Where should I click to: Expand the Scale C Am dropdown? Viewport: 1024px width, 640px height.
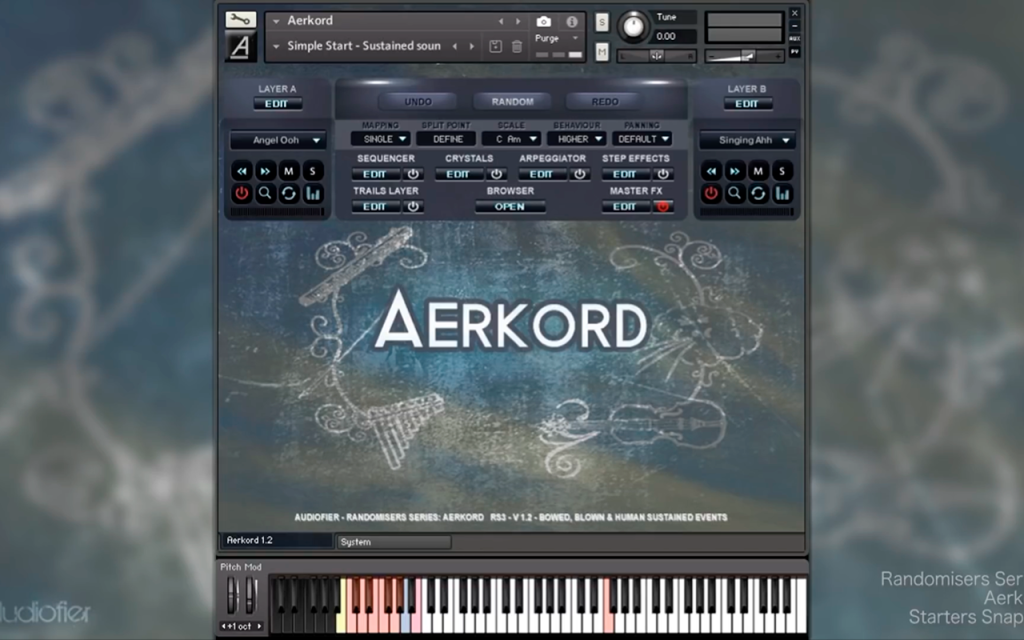point(511,139)
